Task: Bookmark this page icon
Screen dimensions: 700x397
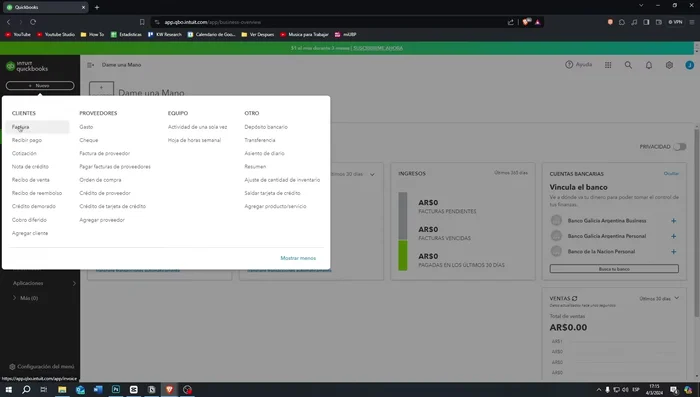Action: pos(142,22)
